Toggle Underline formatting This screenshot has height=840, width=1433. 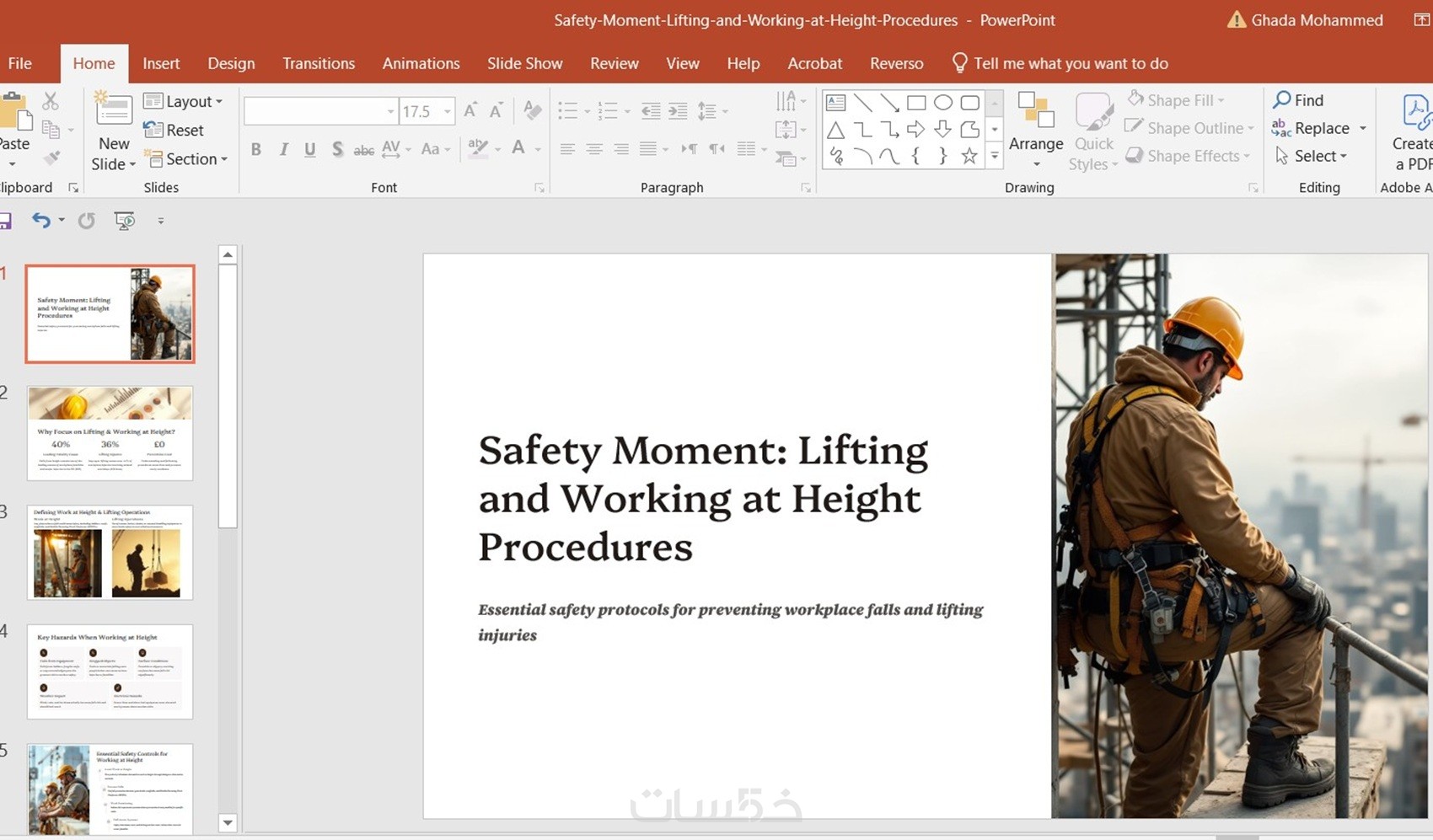[310, 149]
